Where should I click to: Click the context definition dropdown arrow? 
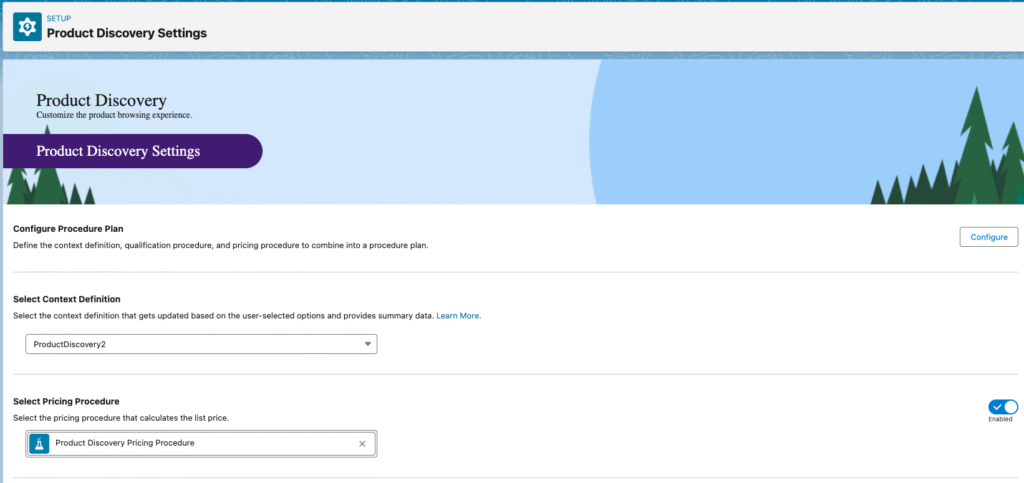(x=366, y=344)
